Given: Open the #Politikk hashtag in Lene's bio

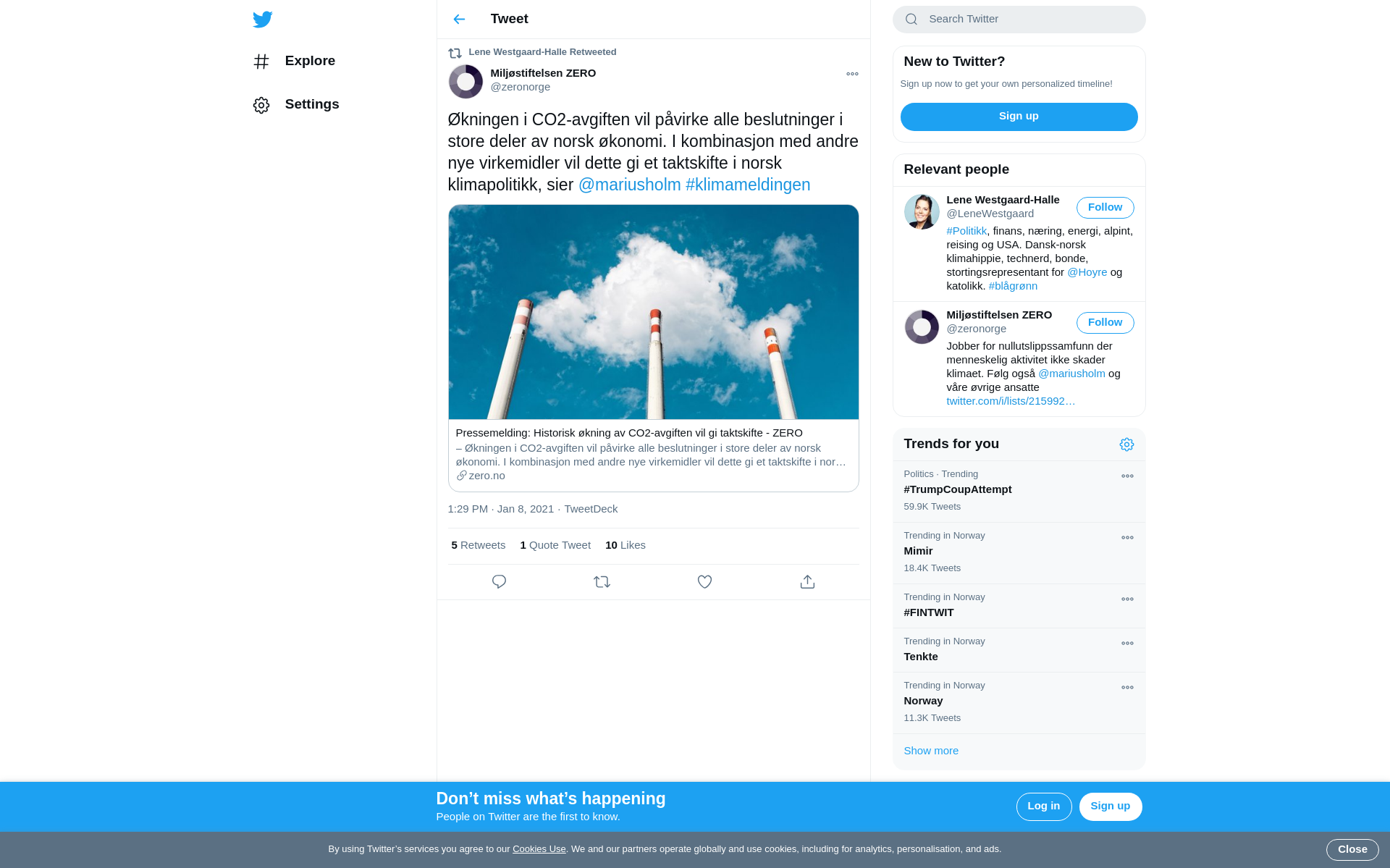Looking at the screenshot, I should pos(966,231).
